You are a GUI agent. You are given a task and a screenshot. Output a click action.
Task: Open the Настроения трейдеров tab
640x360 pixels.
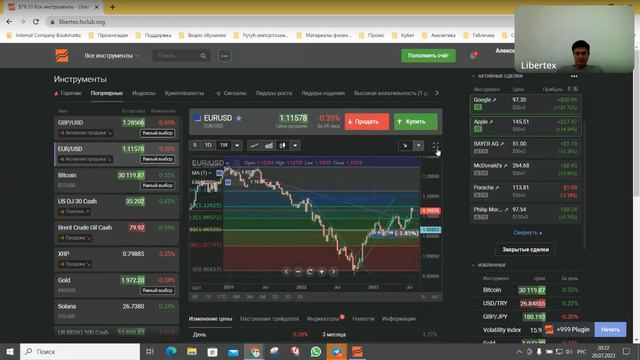point(269,319)
